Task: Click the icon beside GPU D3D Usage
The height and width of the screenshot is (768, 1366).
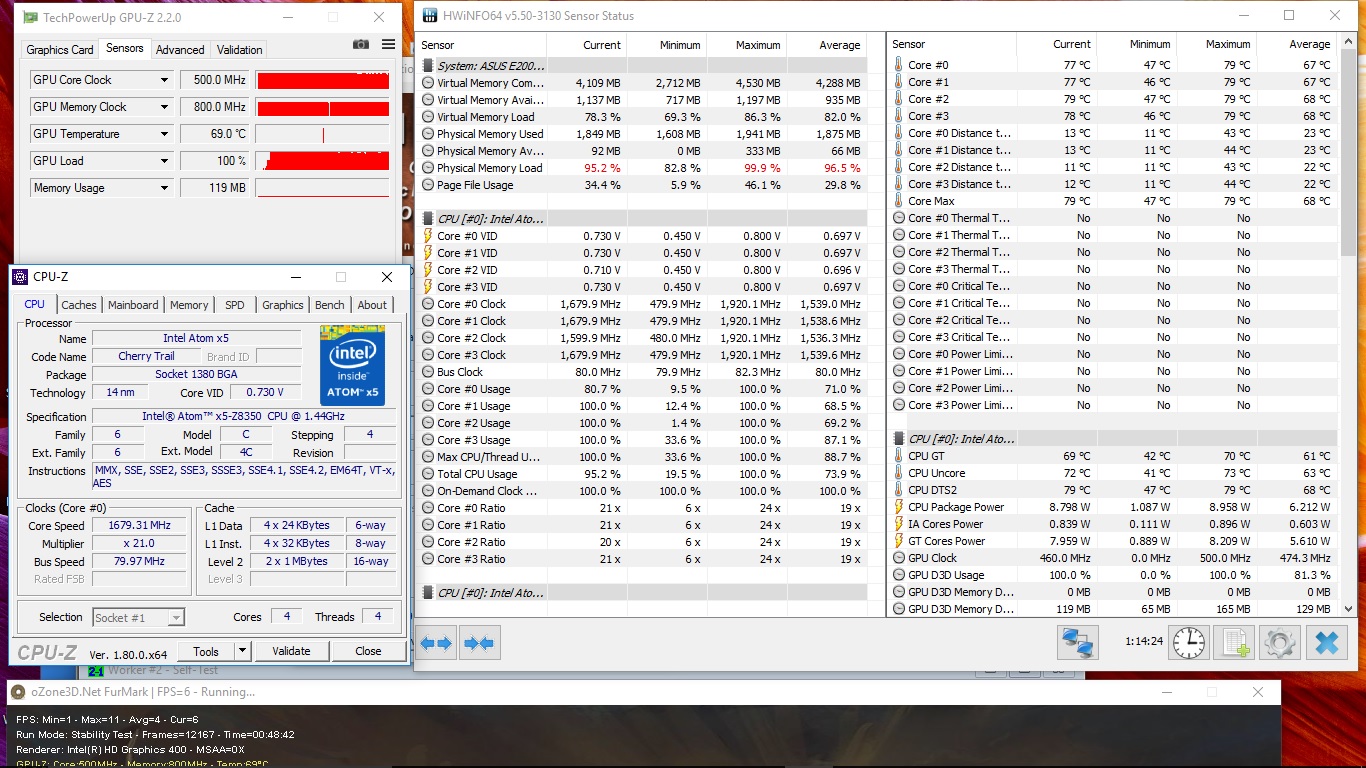Action: coord(898,575)
